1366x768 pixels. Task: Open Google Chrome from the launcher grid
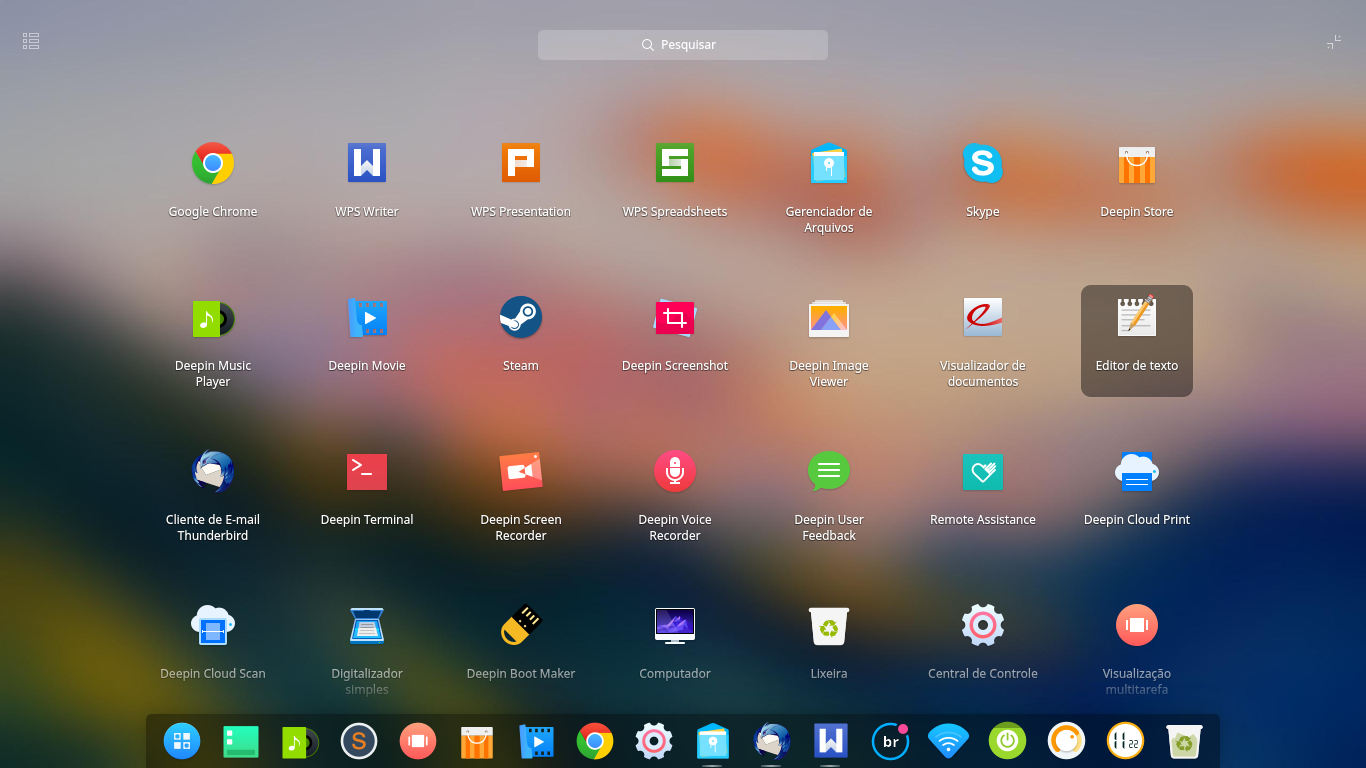(x=213, y=163)
